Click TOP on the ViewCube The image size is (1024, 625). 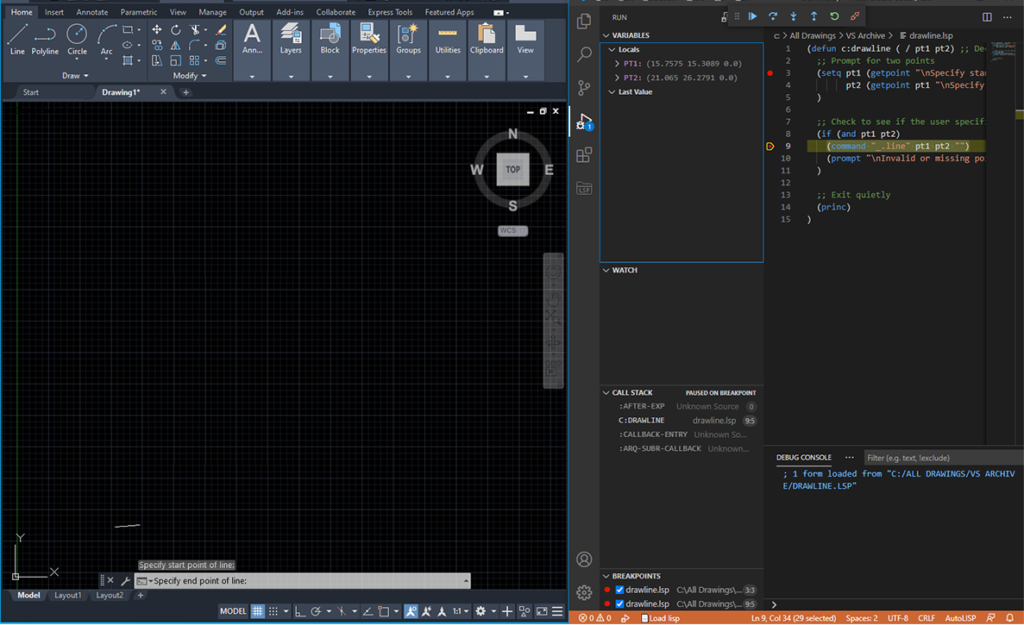513,170
